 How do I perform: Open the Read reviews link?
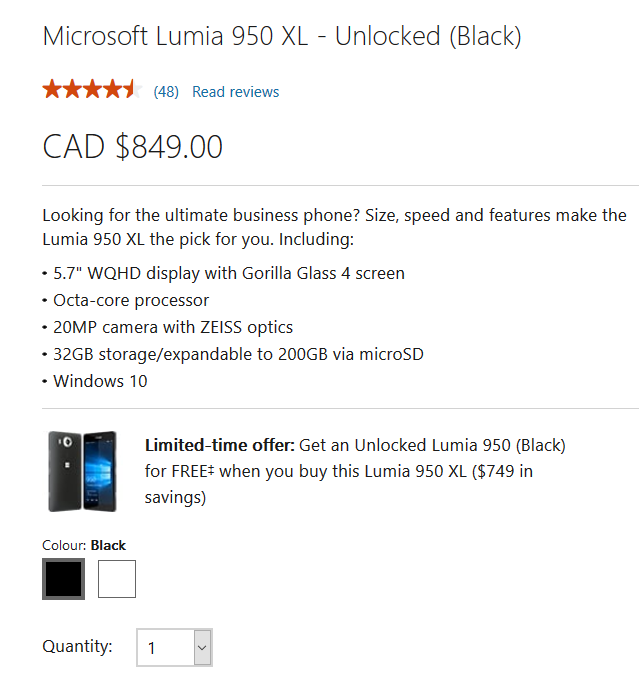tap(235, 92)
